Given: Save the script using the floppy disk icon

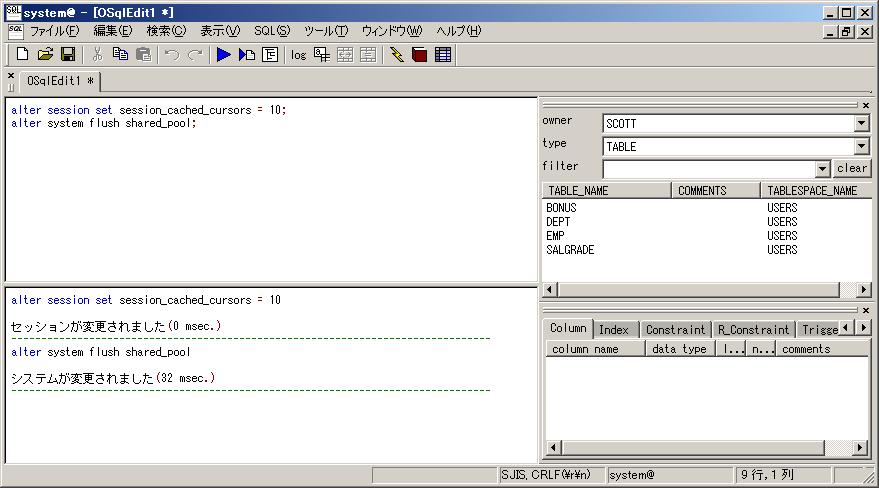Looking at the screenshot, I should pos(68,55).
